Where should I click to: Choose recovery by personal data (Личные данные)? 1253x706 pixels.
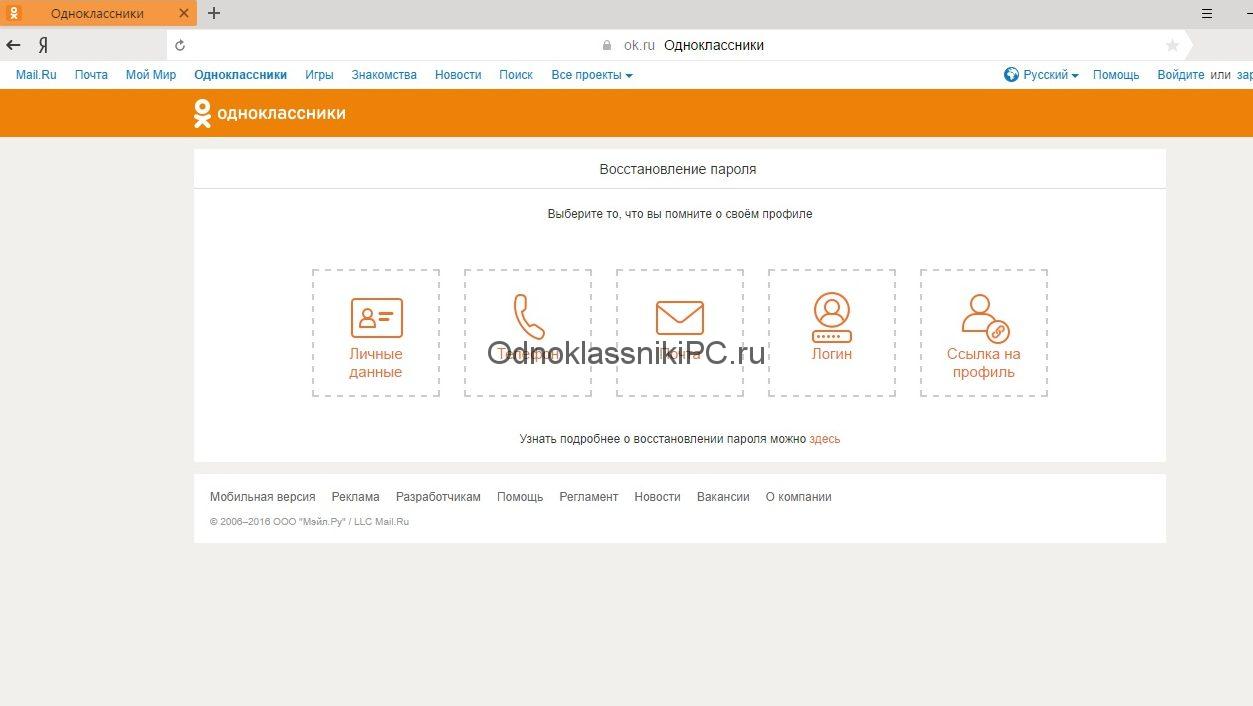click(x=376, y=333)
